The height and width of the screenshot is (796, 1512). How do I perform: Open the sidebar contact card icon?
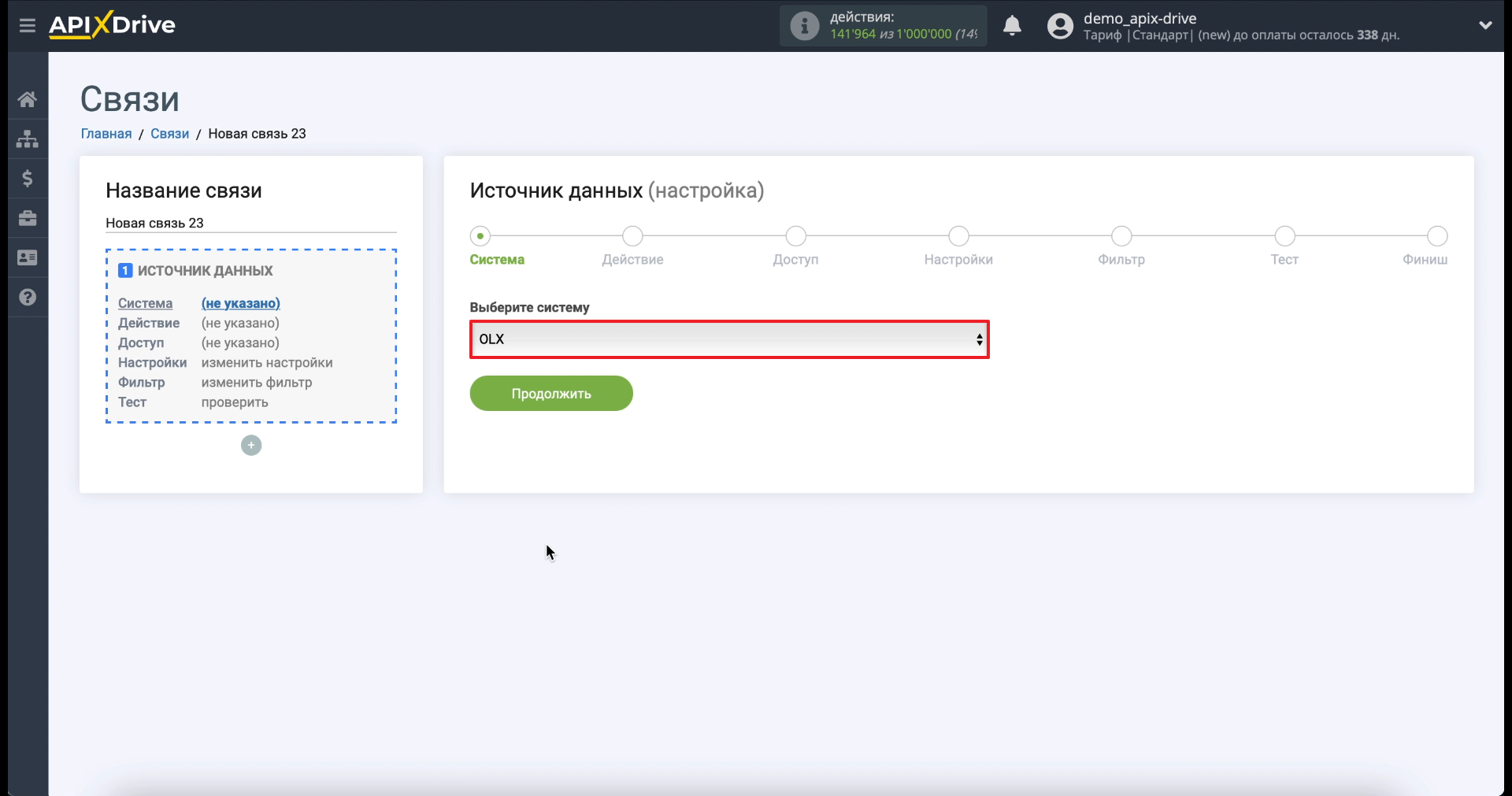pos(28,257)
